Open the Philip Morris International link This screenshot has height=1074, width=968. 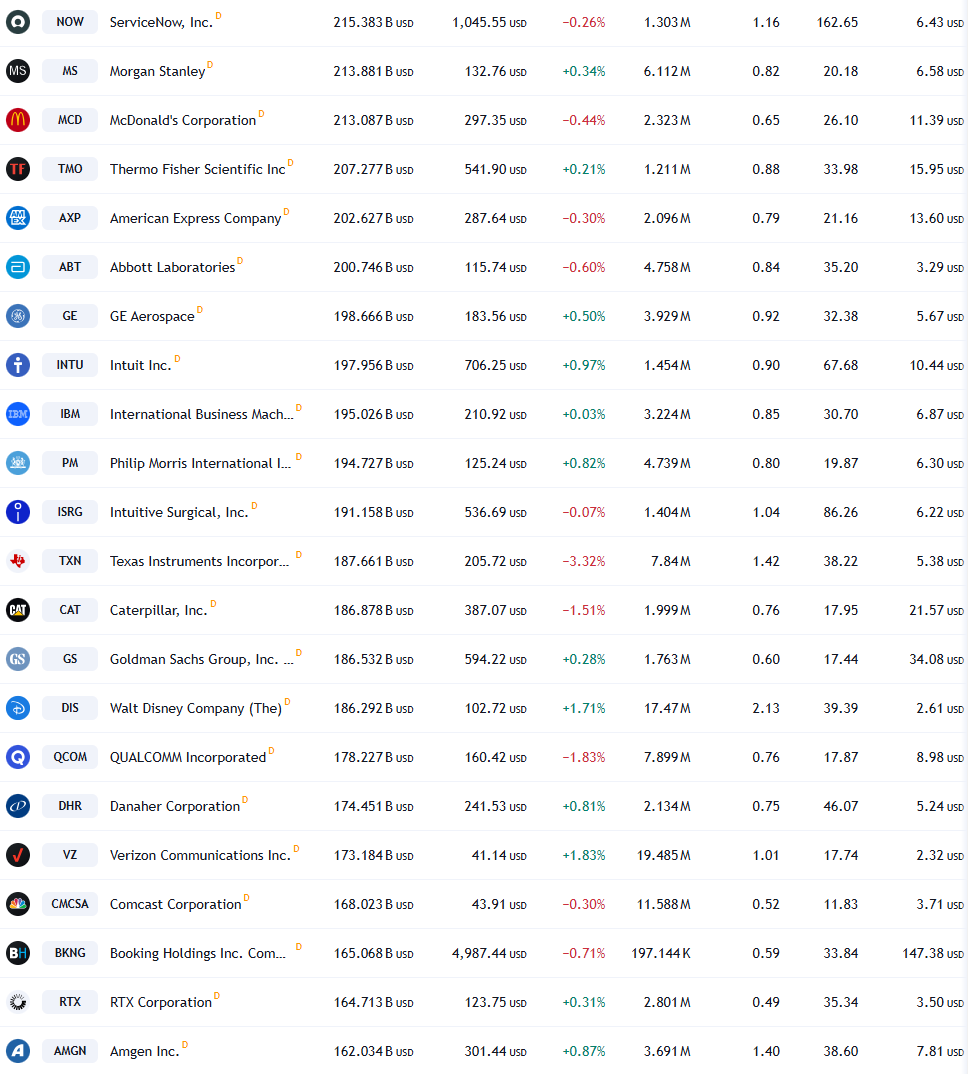(x=200, y=464)
